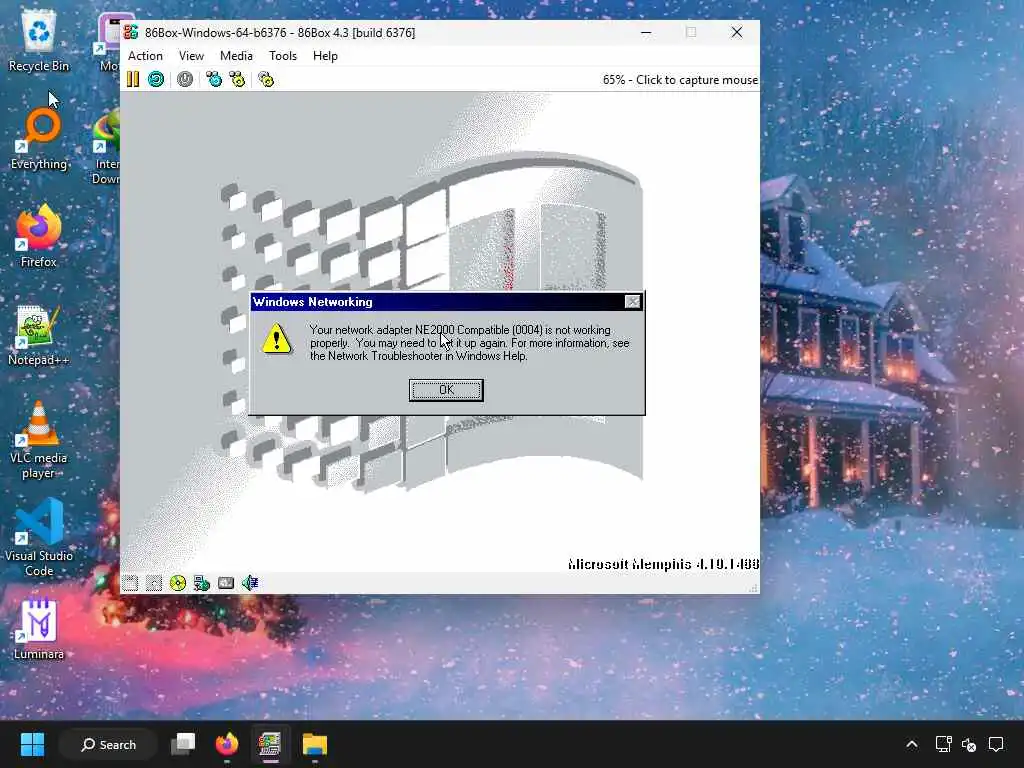Open Firefox from the taskbar
The width and height of the screenshot is (1024, 768).
coord(227,744)
